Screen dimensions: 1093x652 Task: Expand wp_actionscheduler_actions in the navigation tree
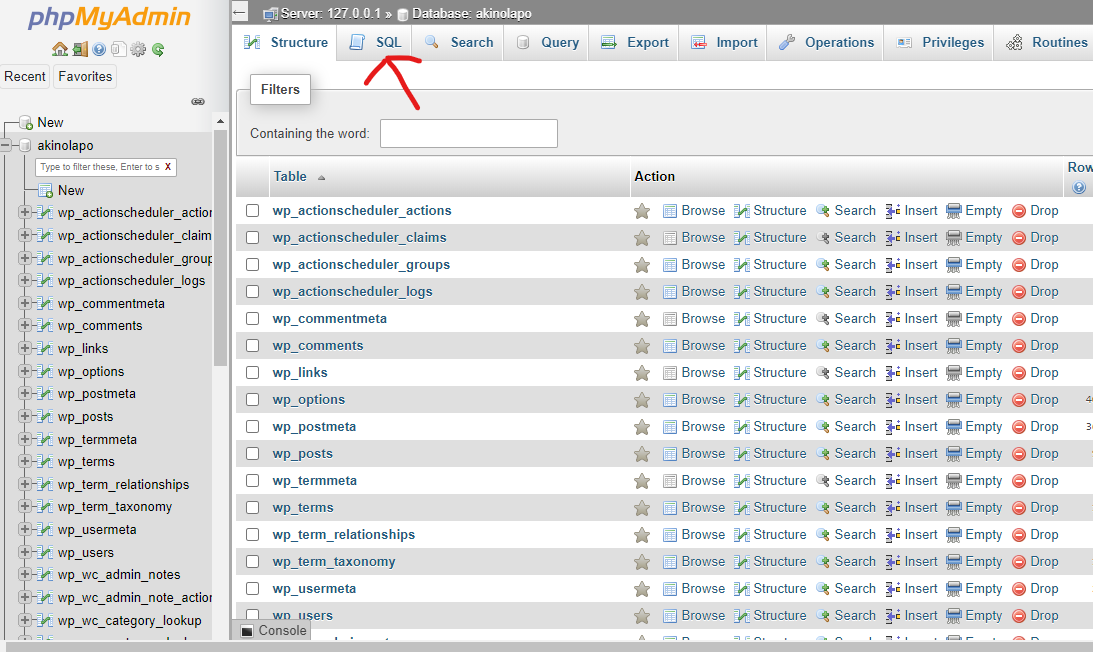point(24,212)
